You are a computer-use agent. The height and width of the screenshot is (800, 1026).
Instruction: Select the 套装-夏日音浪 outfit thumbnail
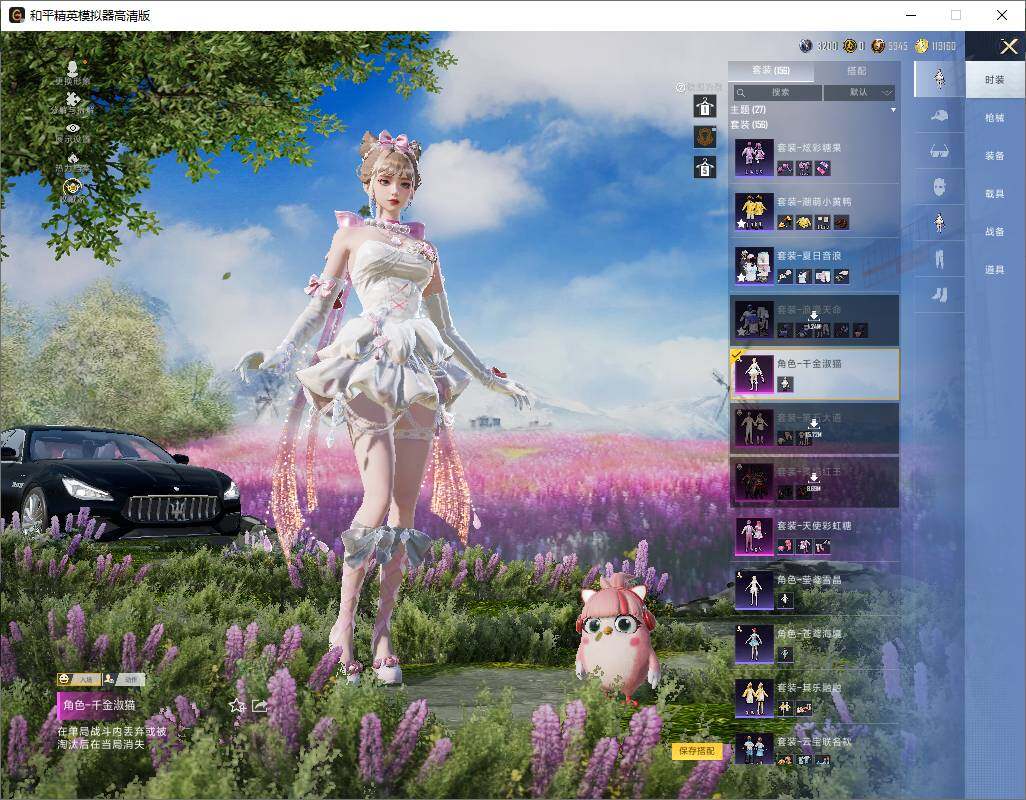pyautogui.click(x=754, y=265)
